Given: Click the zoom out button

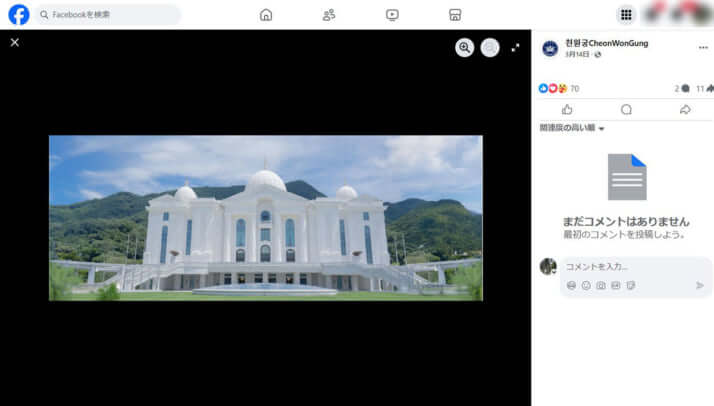Looking at the screenshot, I should (490, 47).
